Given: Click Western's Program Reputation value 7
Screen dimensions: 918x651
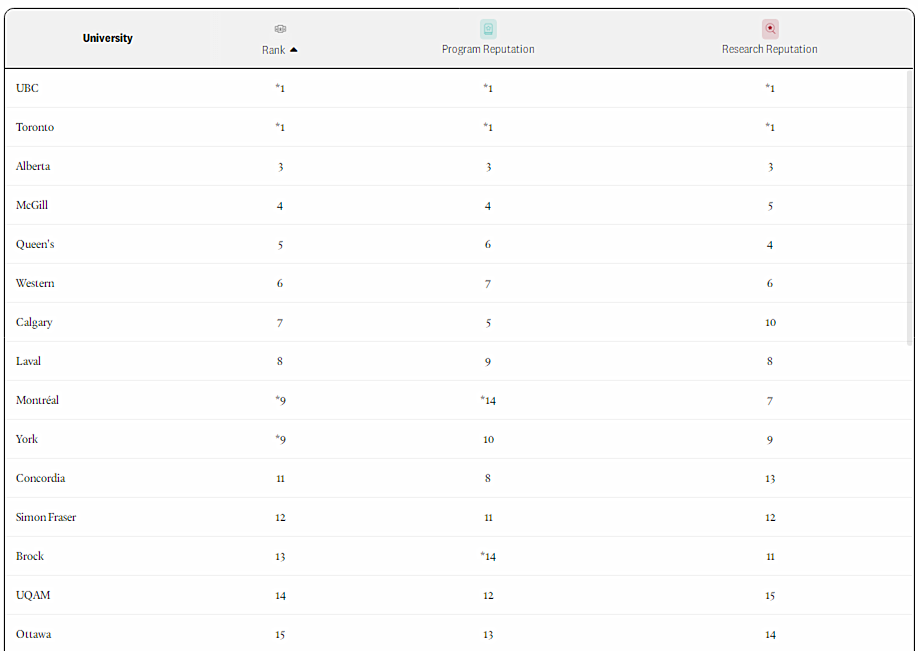Looking at the screenshot, I should coord(488,284).
